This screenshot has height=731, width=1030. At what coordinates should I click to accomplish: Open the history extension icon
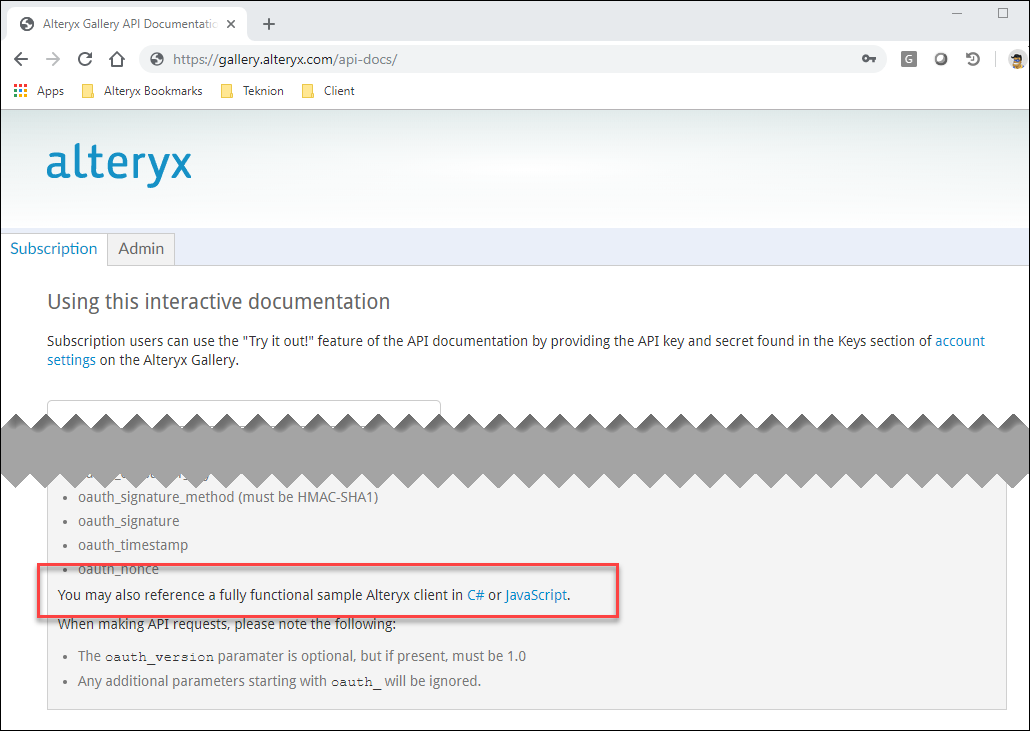point(972,59)
